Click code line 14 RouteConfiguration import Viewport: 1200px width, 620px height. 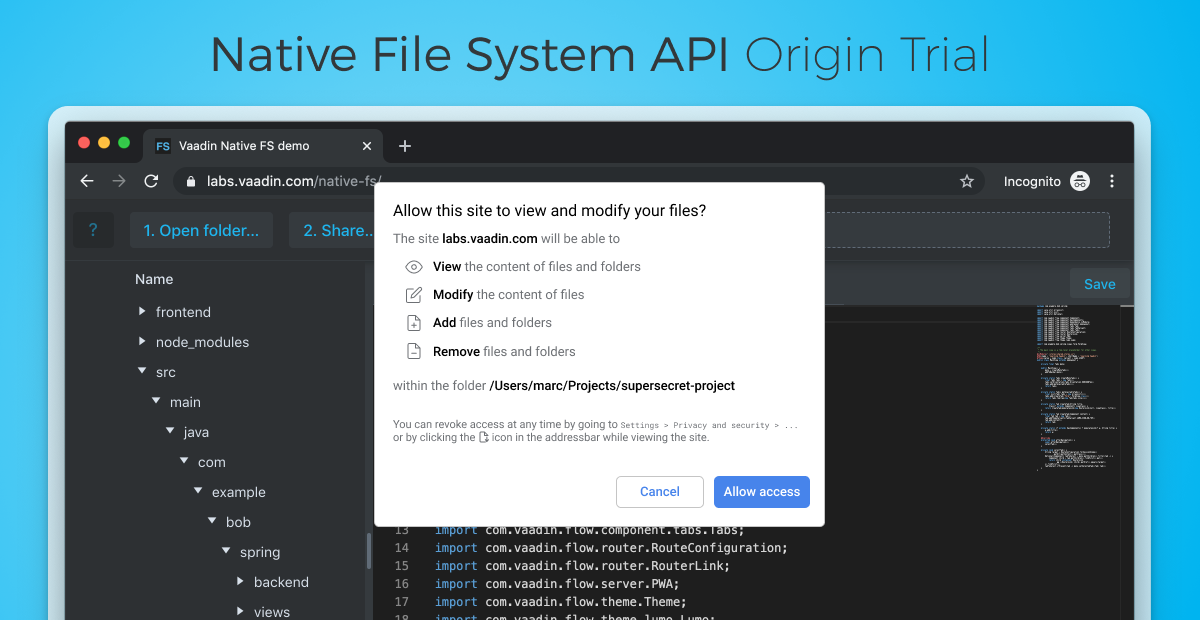pyautogui.click(x=611, y=548)
